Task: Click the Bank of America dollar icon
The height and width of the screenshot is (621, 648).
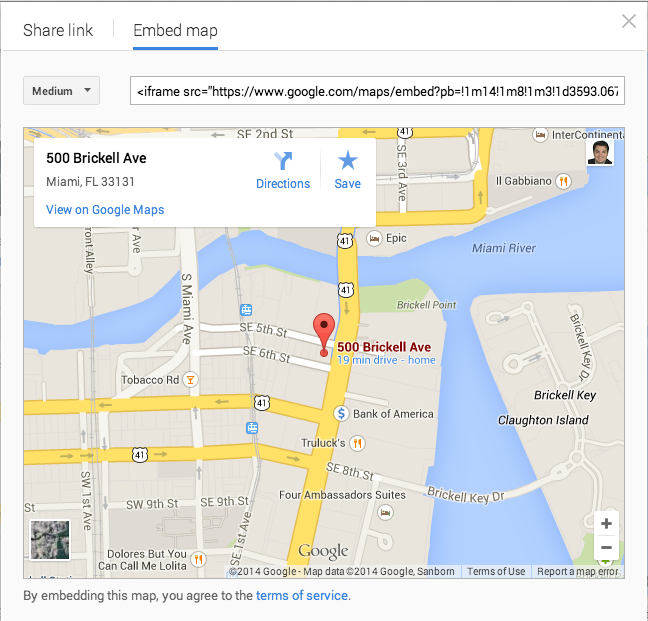Action: [341, 413]
